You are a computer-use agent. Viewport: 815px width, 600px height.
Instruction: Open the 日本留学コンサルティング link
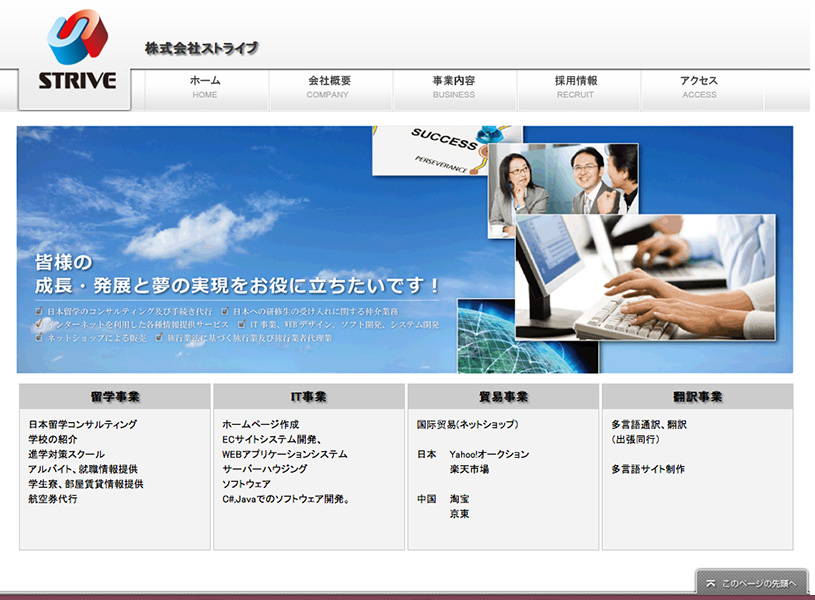83,424
